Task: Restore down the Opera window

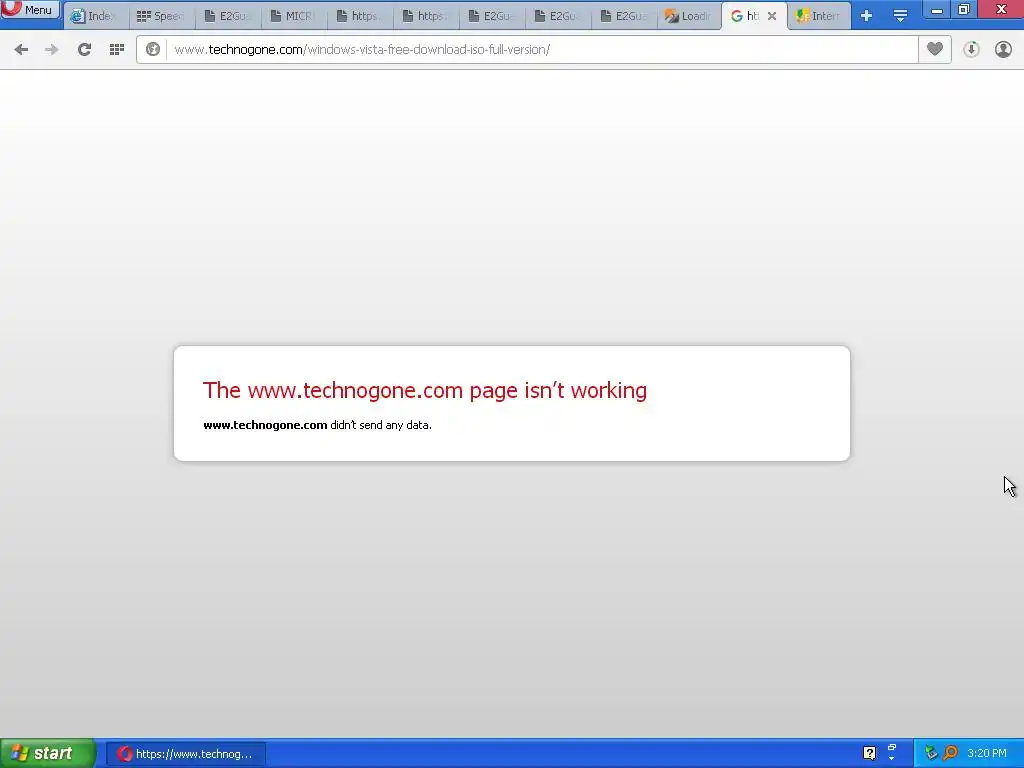Action: [x=964, y=10]
